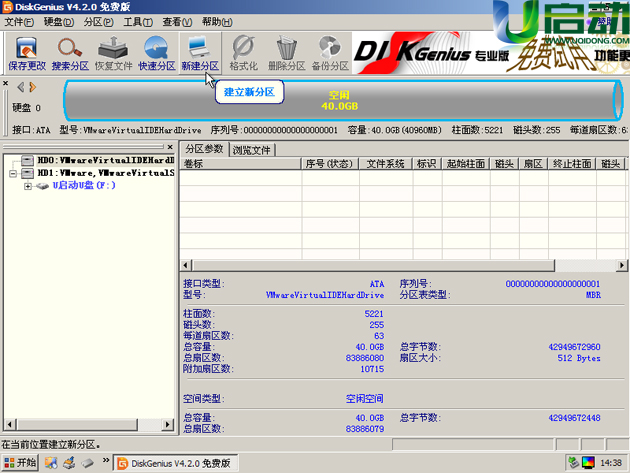Open the 开始 Start menu
The height and width of the screenshot is (473, 630).
(x=20, y=463)
